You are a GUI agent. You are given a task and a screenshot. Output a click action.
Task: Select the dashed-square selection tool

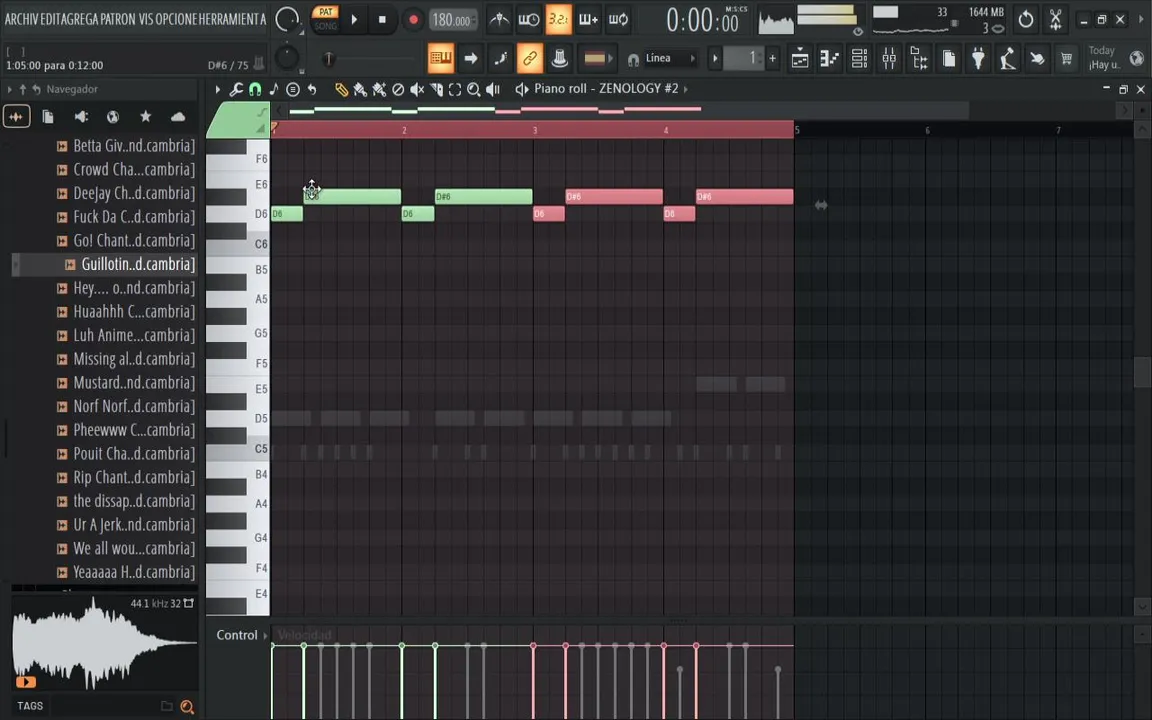click(455, 89)
